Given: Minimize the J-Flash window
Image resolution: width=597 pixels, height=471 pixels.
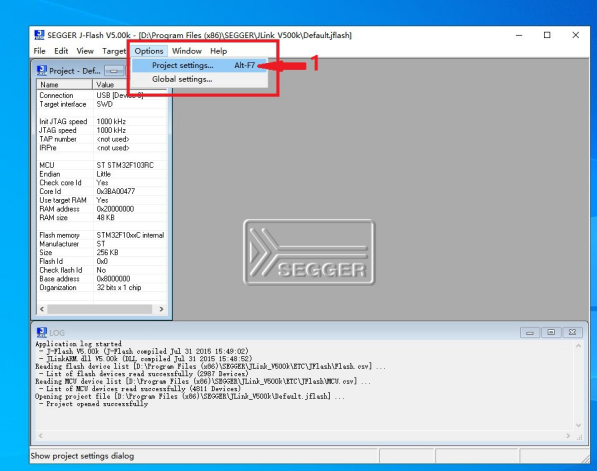Looking at the screenshot, I should pos(519,35).
